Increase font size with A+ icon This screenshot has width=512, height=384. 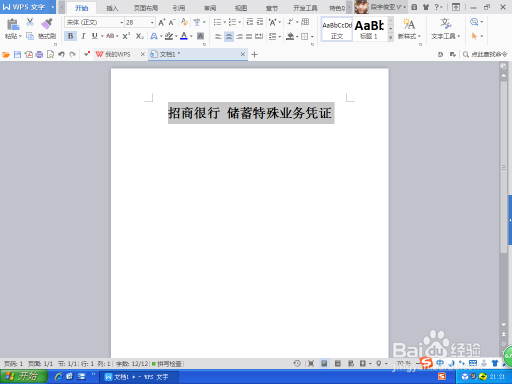pyautogui.click(x=162, y=22)
